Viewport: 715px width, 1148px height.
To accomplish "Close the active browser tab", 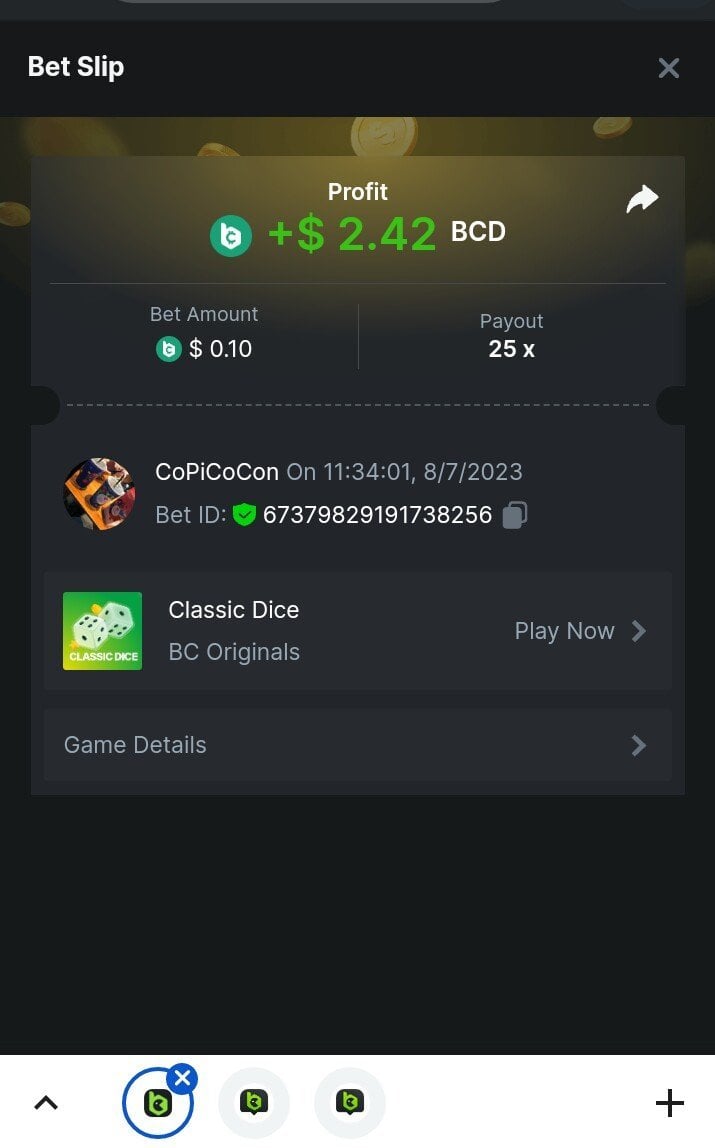I will point(182,1078).
